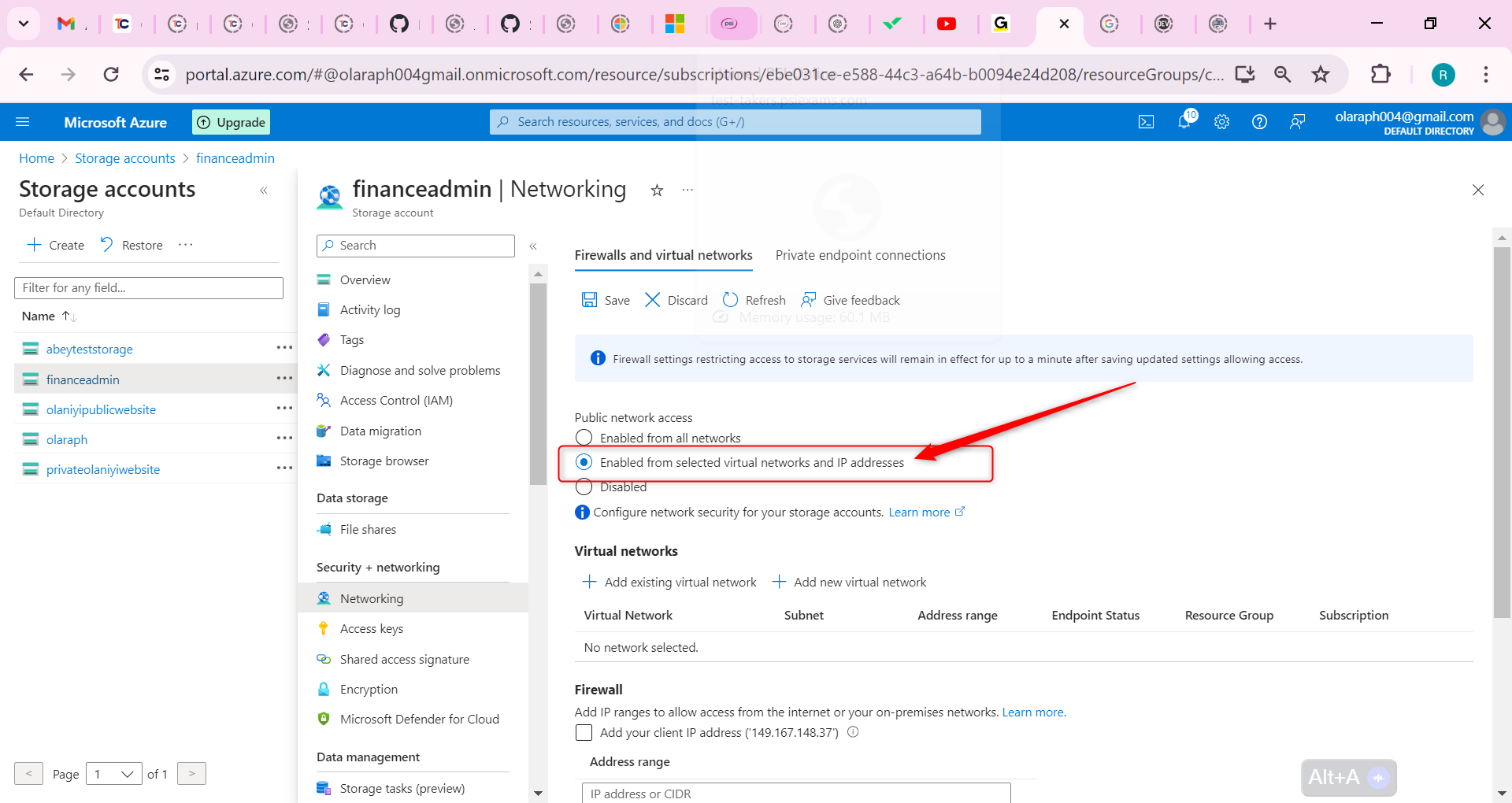Collapse the Storage accounts list pane
The height and width of the screenshot is (803, 1512).
click(x=264, y=191)
